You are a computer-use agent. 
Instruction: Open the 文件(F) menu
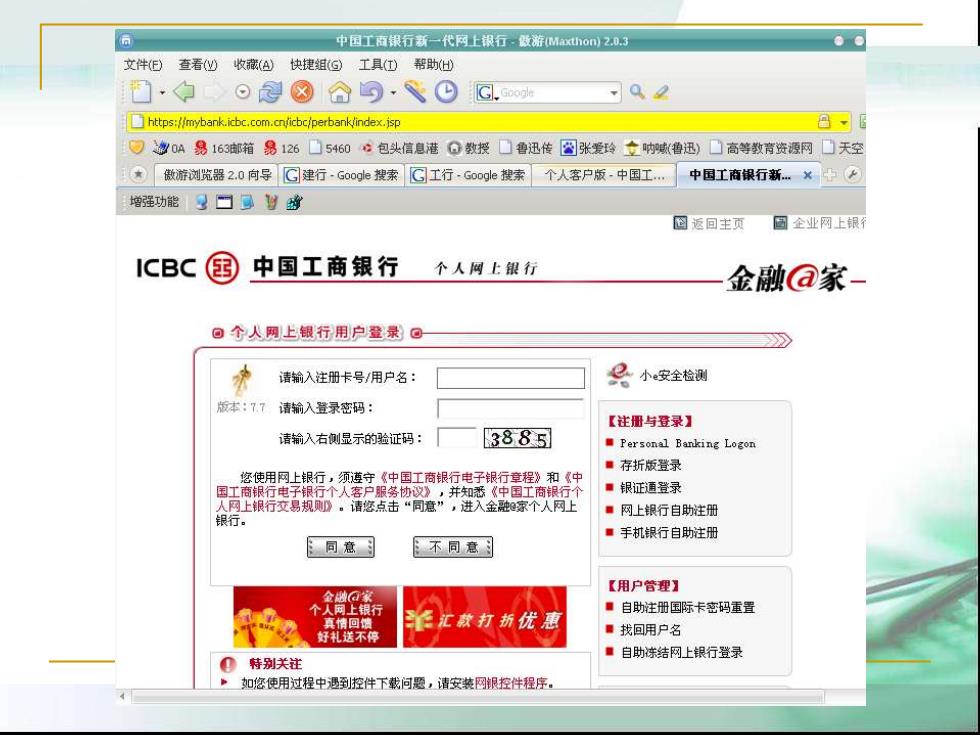coord(142,64)
